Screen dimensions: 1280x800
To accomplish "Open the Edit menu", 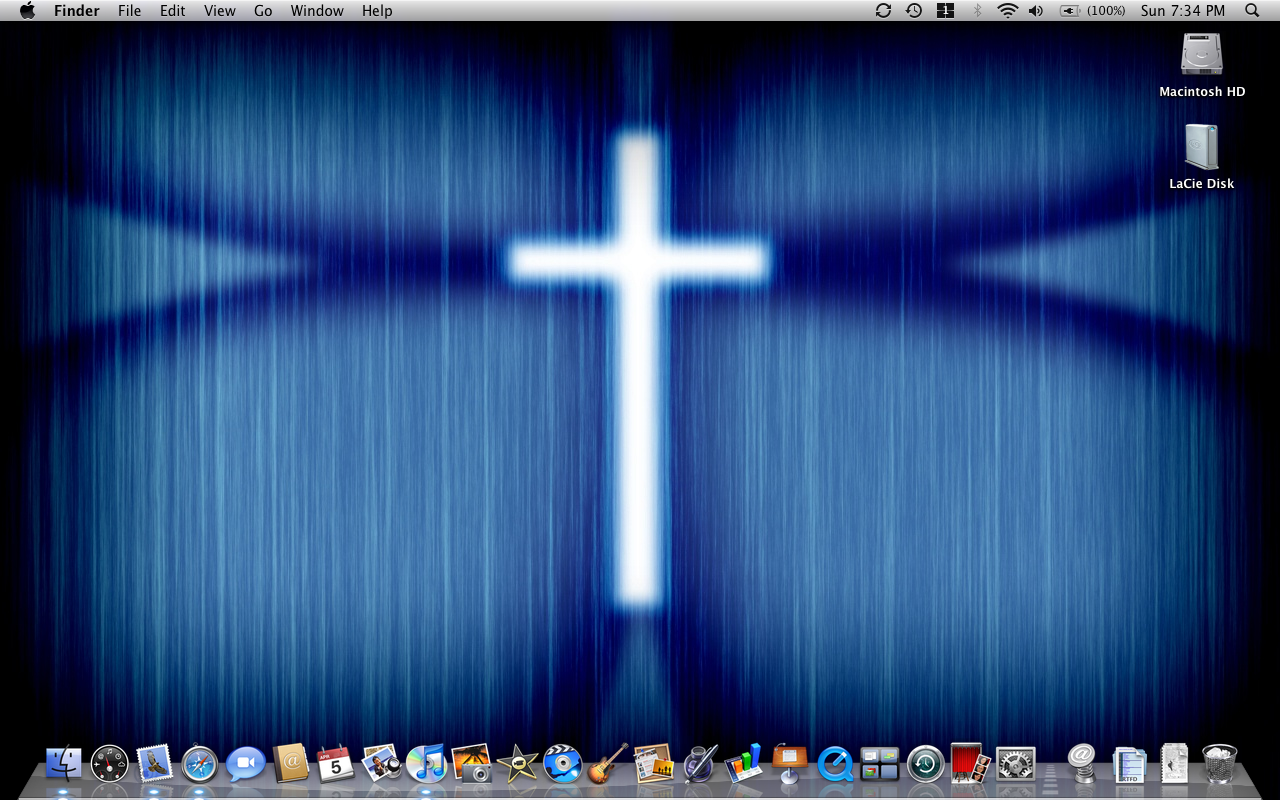I will point(173,11).
